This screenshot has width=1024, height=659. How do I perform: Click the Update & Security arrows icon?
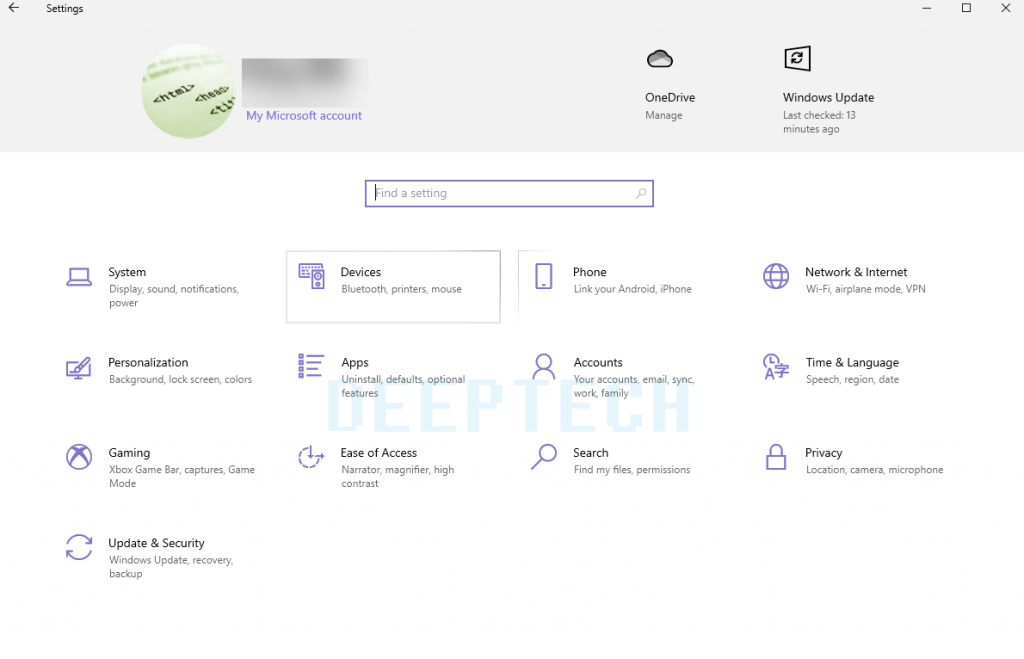pos(79,547)
